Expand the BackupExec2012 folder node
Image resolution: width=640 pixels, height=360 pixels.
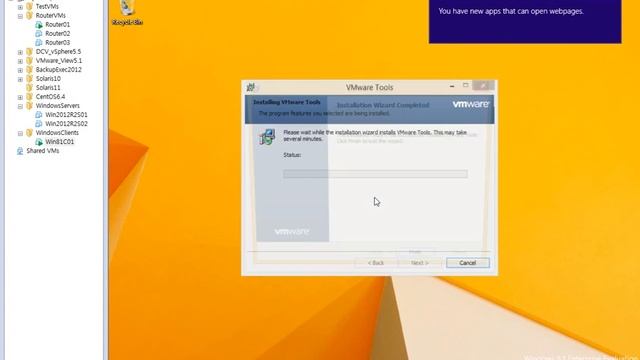20,70
